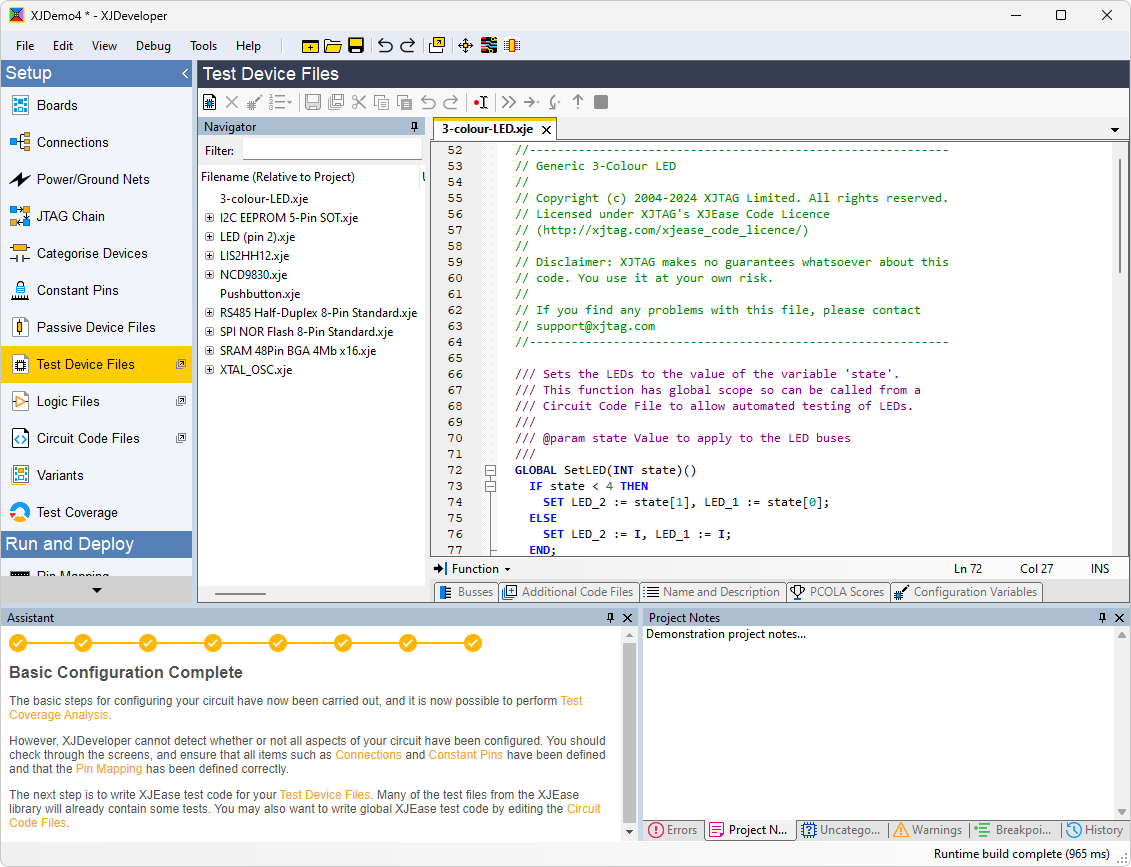
Task: Click the Navigator Filter text field
Action: (x=331, y=150)
